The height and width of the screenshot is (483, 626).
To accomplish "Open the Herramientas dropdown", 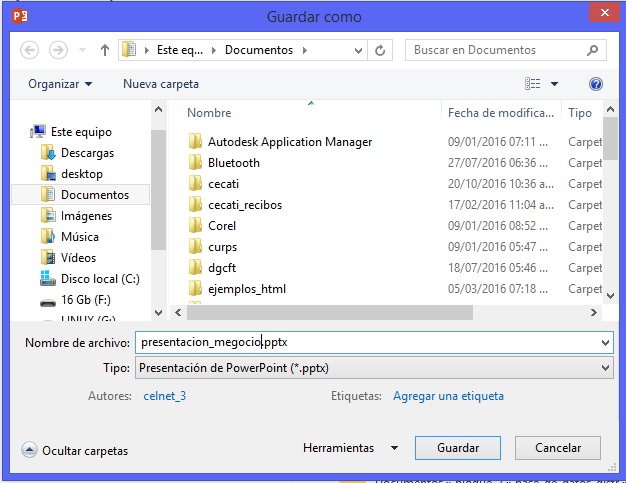I will [351, 448].
